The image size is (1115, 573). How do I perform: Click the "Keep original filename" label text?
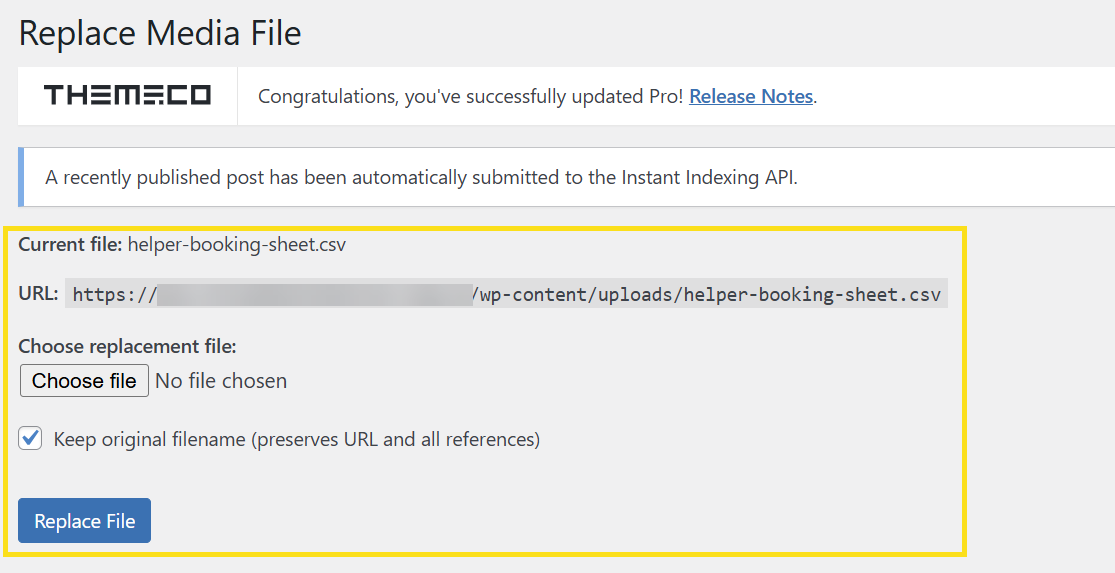(150, 439)
